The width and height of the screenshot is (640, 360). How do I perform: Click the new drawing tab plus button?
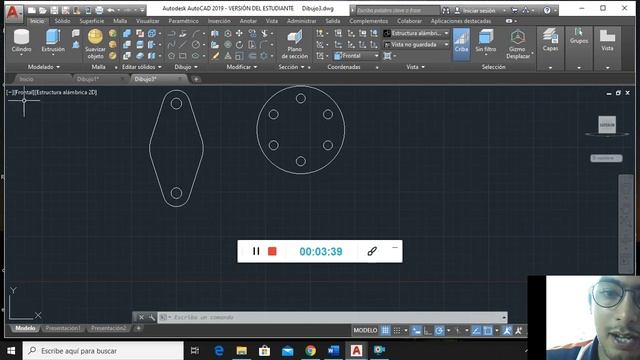pyautogui.click(x=196, y=79)
